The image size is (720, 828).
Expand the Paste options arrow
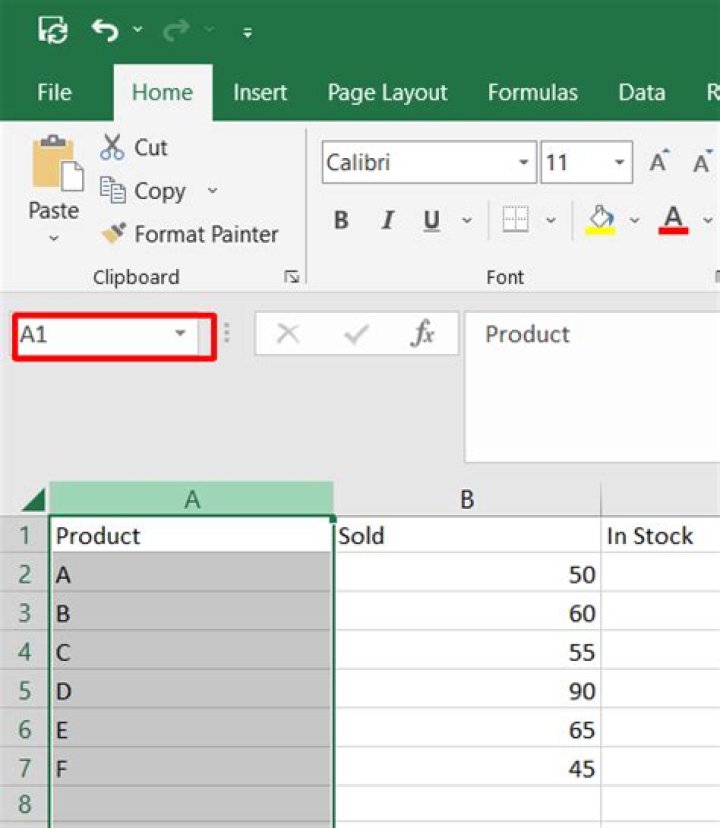point(54,238)
